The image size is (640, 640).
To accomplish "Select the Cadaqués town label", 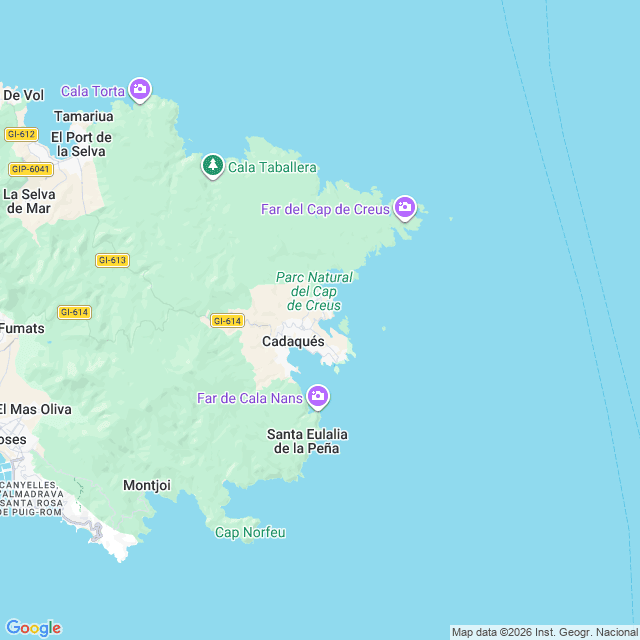I will 293,342.
